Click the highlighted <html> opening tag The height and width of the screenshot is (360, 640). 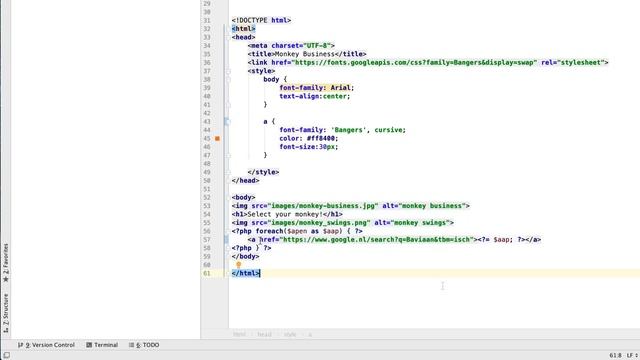(243, 29)
